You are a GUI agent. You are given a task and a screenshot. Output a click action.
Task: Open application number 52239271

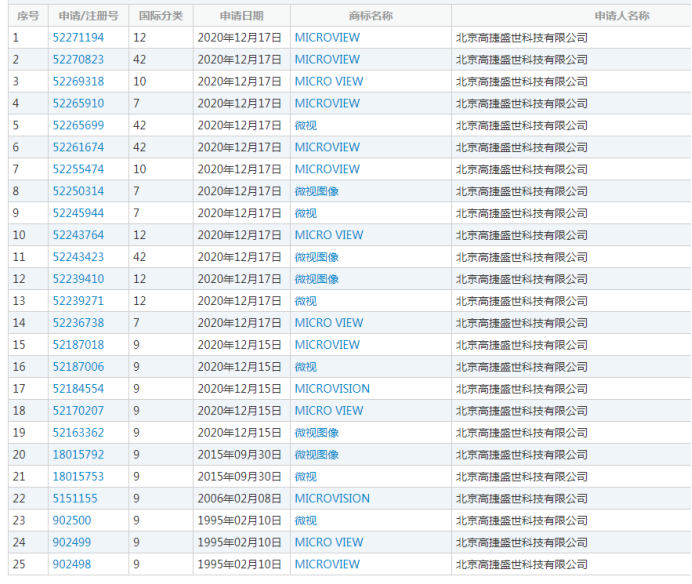tap(78, 301)
